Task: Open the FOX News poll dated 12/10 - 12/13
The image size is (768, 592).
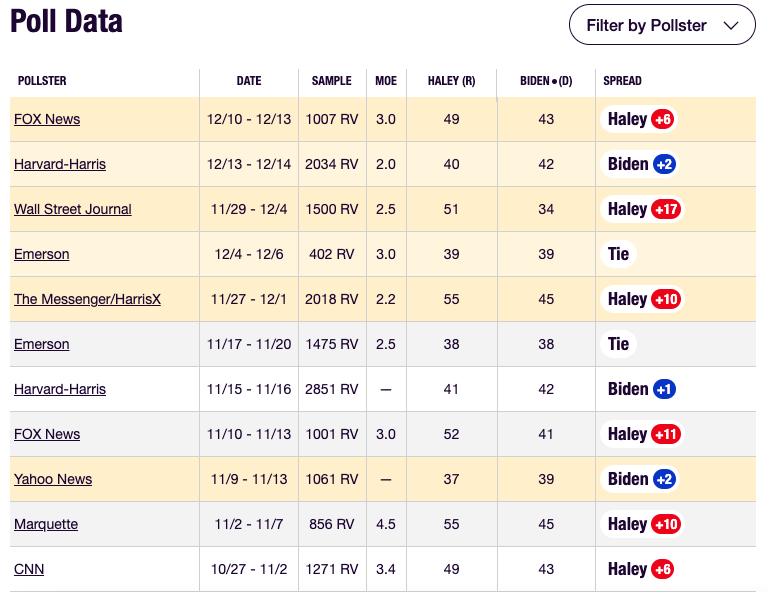Action: [47, 119]
